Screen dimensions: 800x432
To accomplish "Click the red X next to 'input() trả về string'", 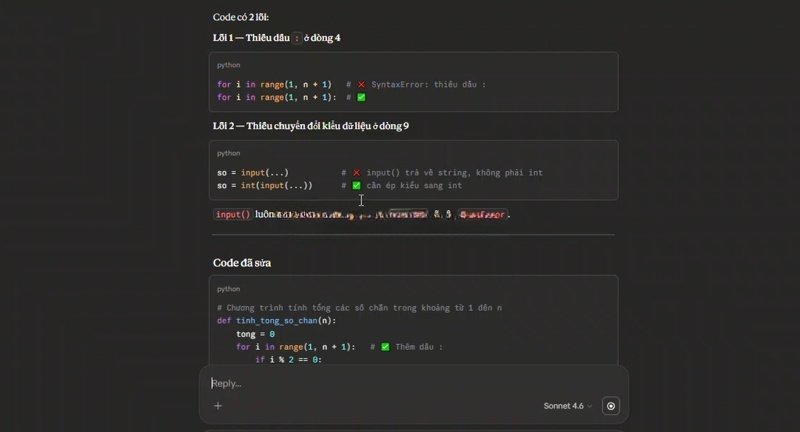I will (x=356, y=173).
